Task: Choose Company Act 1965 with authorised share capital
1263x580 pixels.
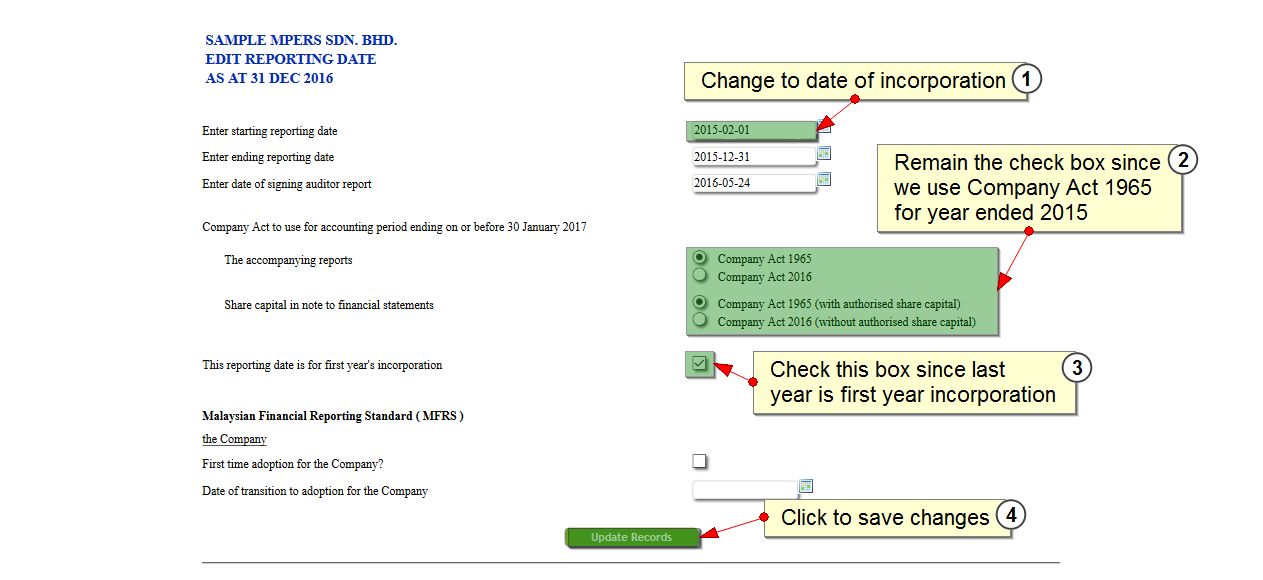Action: tap(700, 302)
